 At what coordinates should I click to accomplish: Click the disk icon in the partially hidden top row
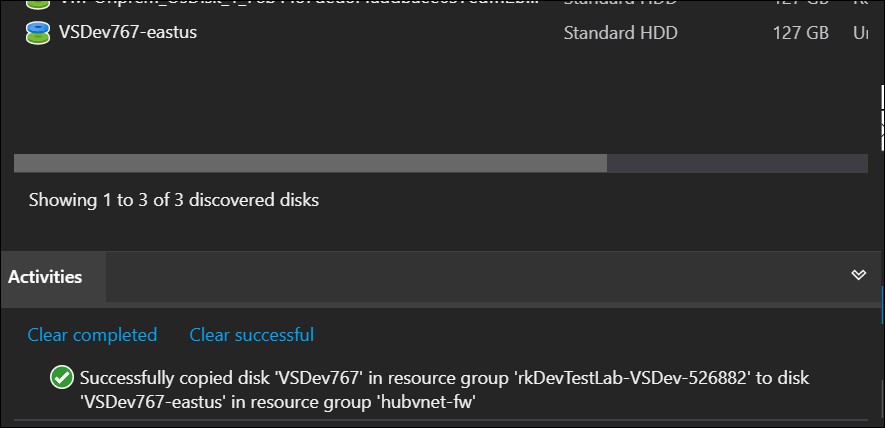coord(38,3)
